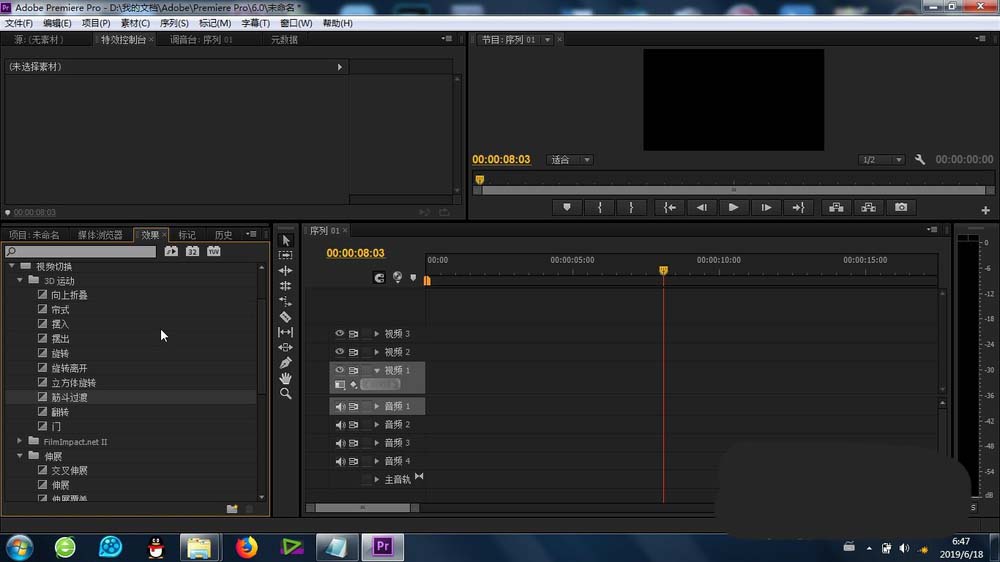1000x562 pixels.
Task: Select the Pen tool in the tools panel
Action: click(285, 363)
